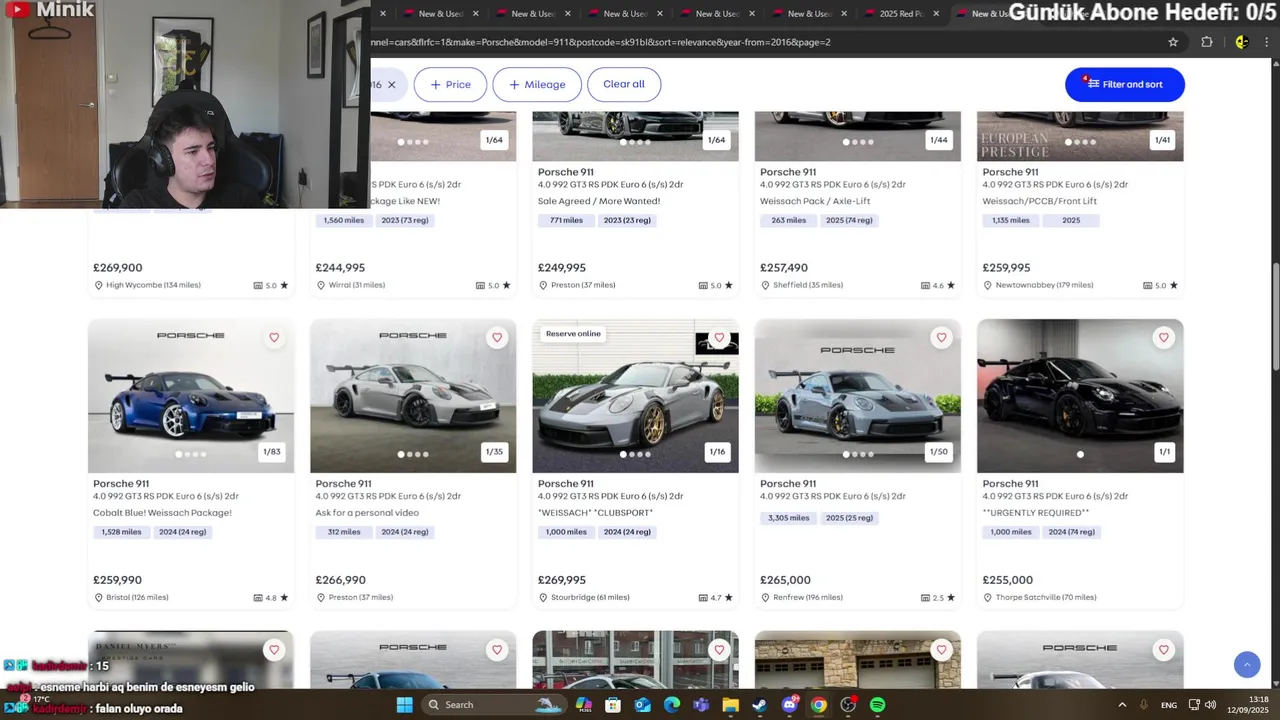Open Spotify from the taskbar
1280x720 pixels.
click(877, 705)
